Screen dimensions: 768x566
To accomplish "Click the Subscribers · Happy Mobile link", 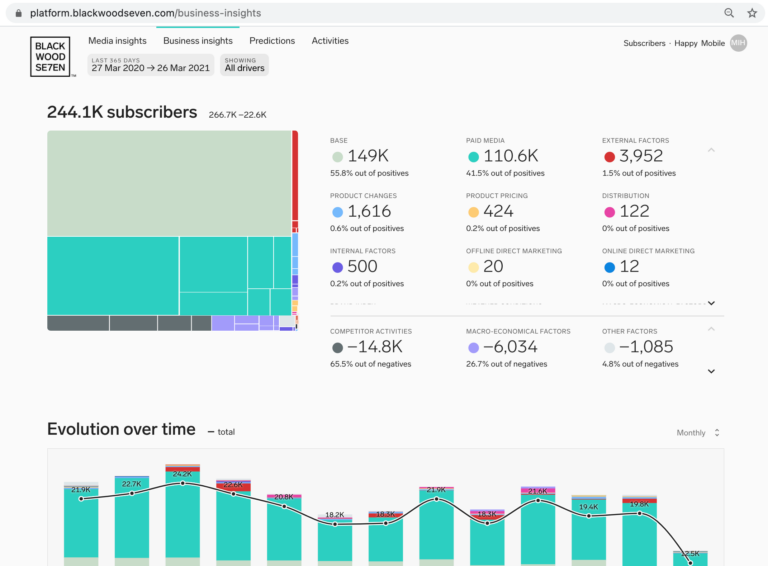I will (x=674, y=43).
